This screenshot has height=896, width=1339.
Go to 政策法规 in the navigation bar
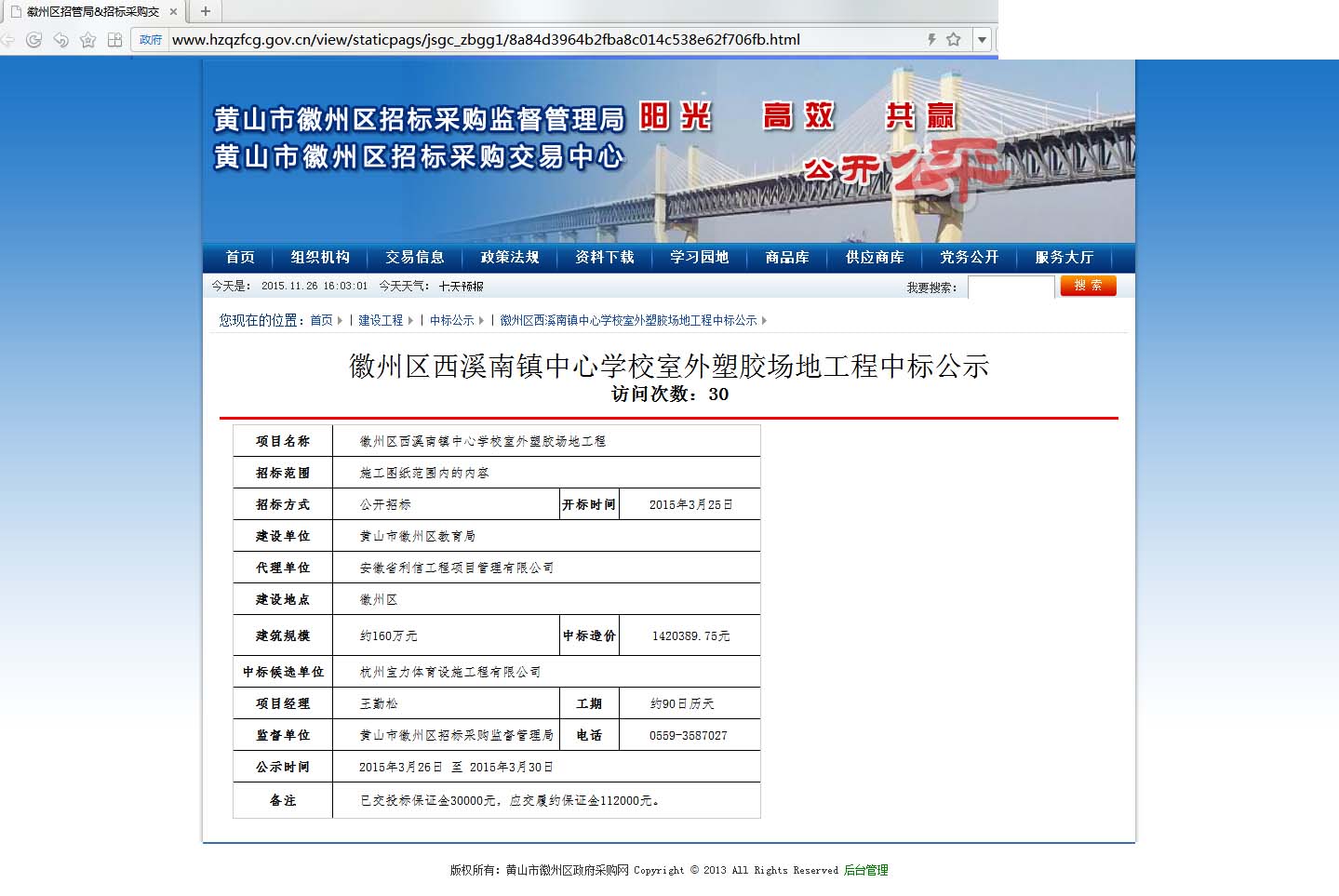[510, 258]
